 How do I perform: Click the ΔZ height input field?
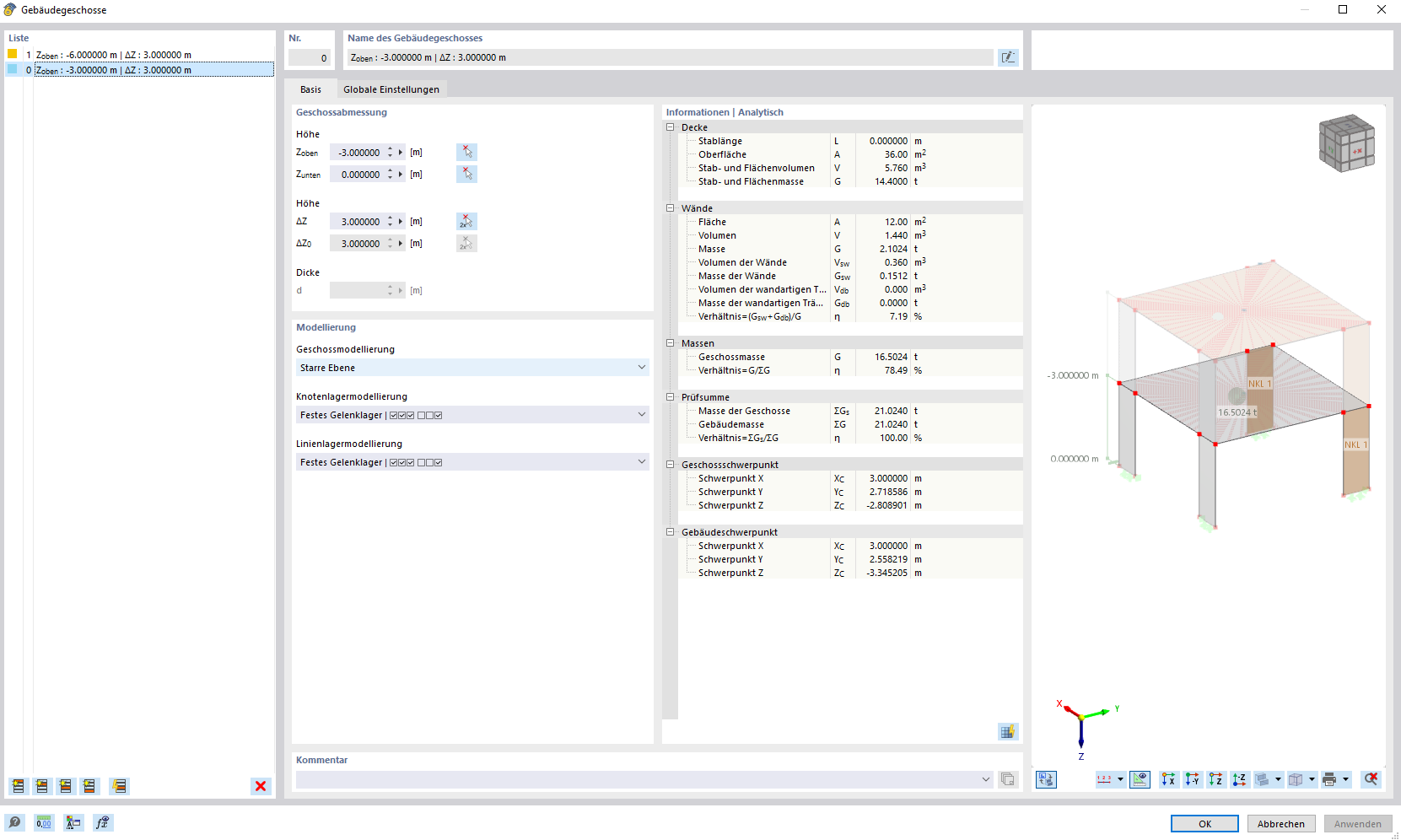click(356, 222)
